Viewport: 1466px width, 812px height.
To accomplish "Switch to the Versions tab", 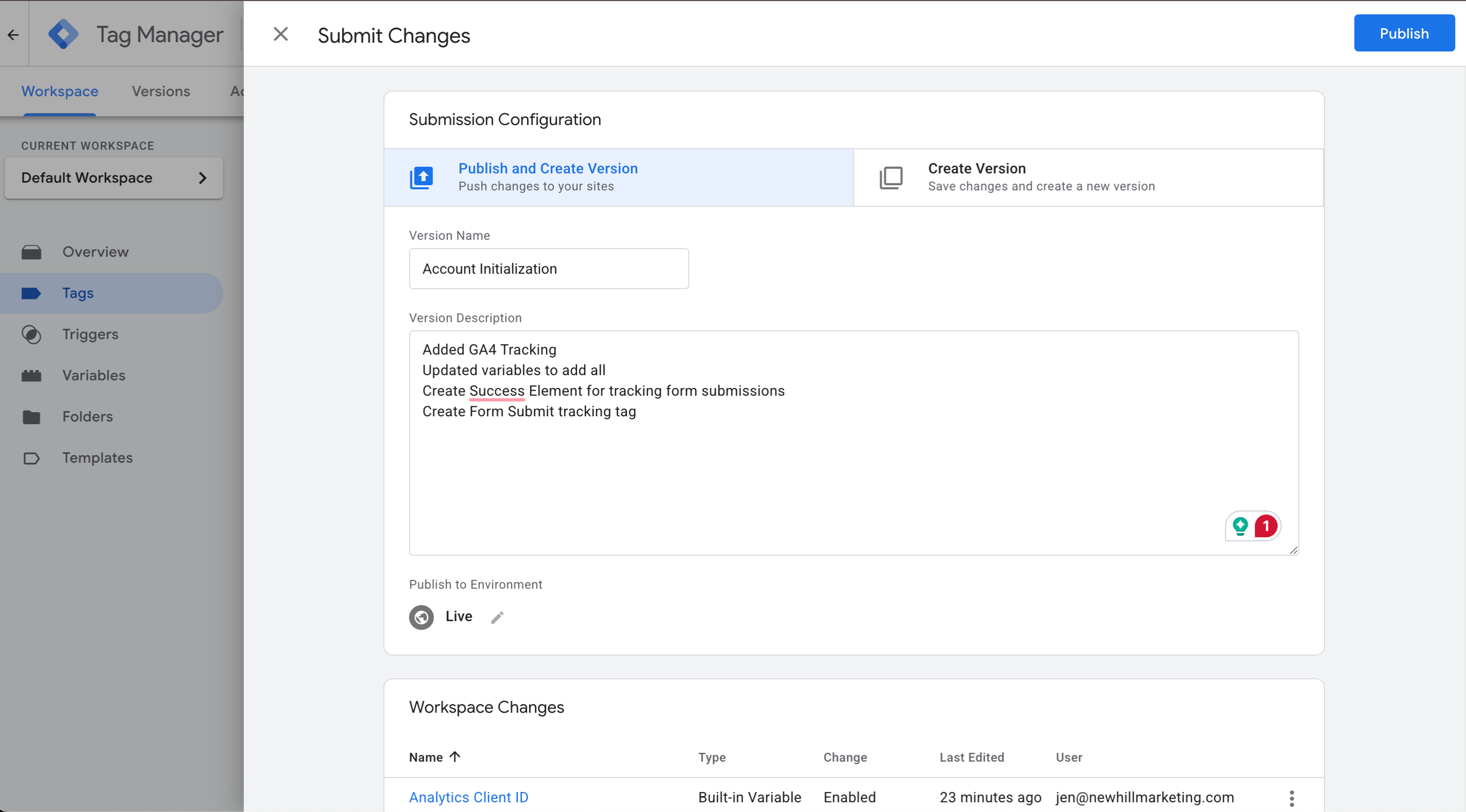I will tap(161, 91).
